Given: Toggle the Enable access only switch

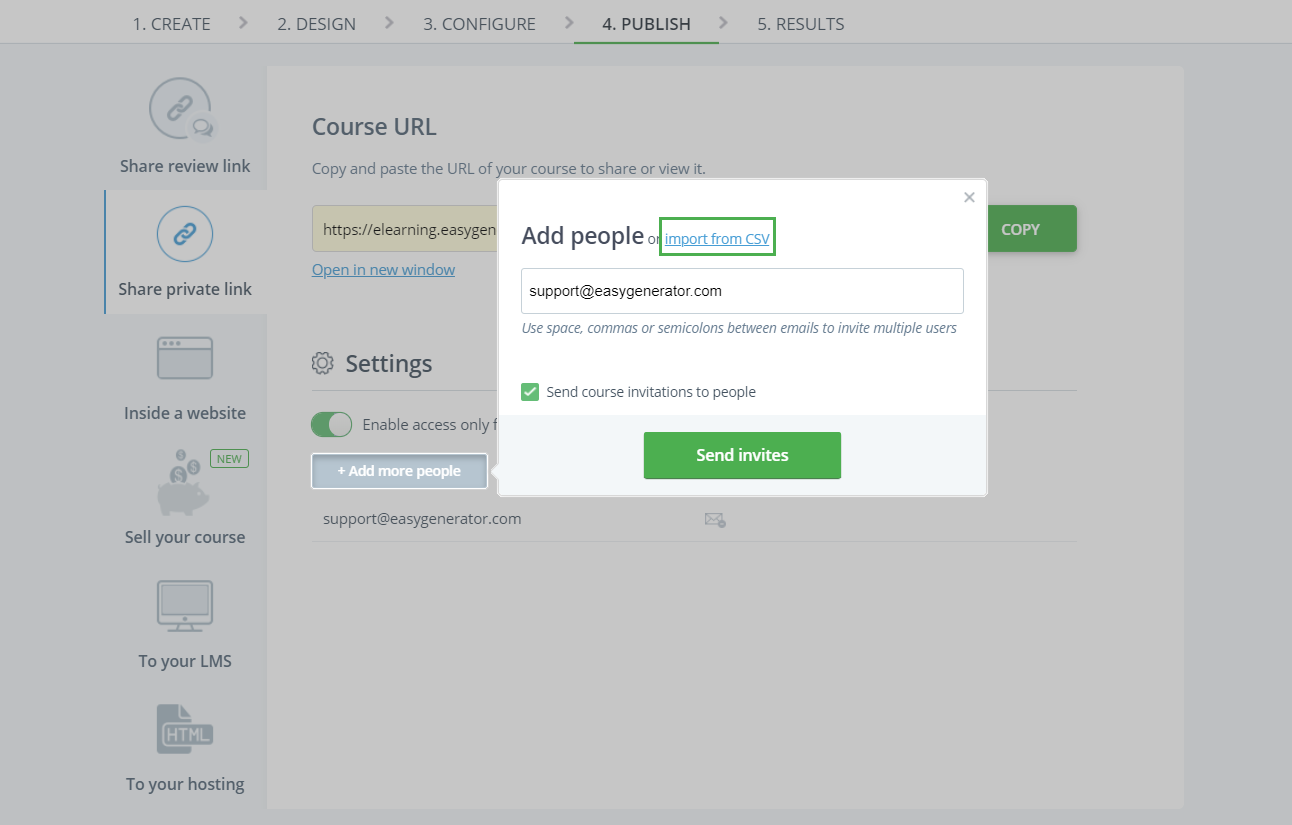Looking at the screenshot, I should [x=332, y=425].
